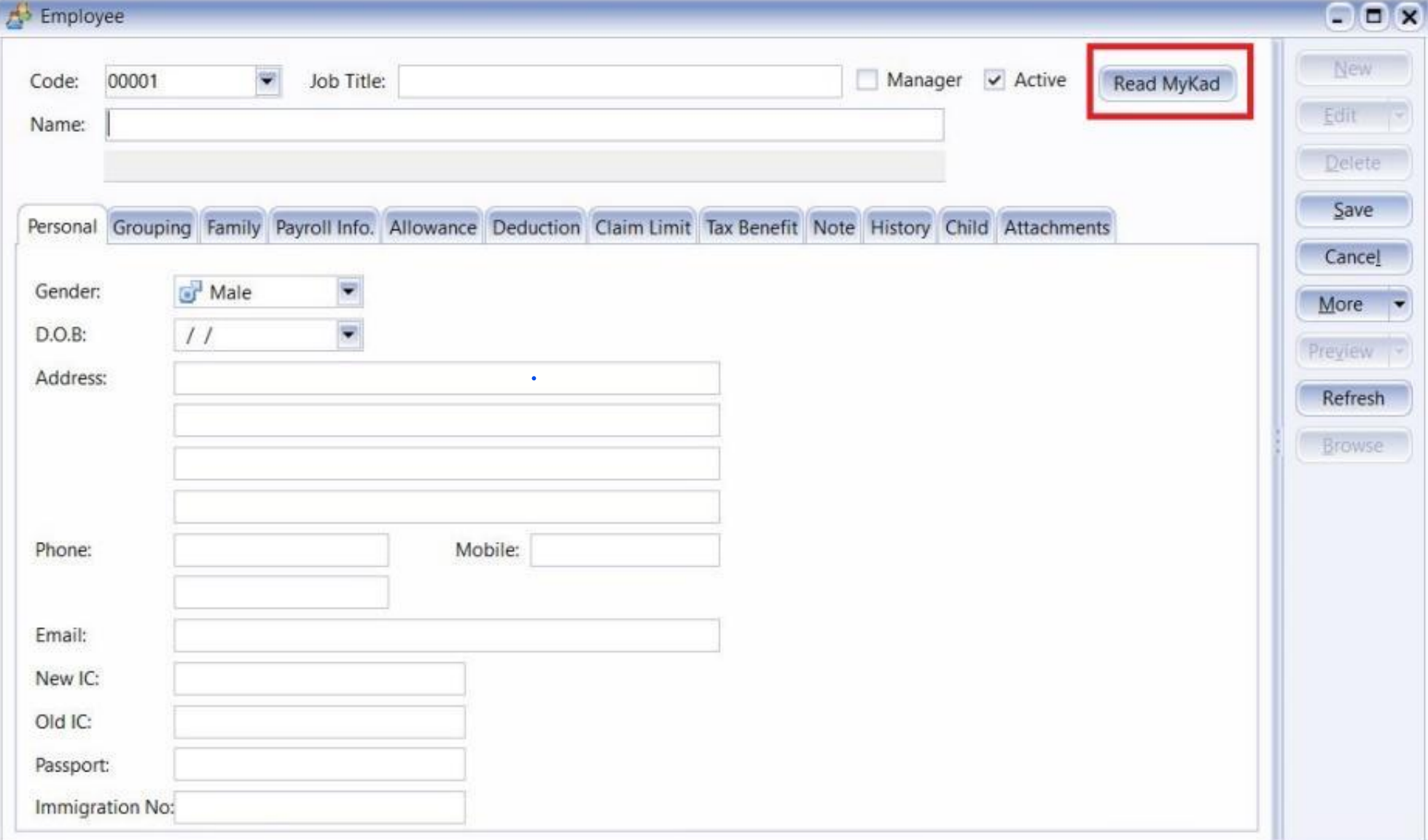Viewport: 1428px width, 840px height.
Task: Select the Tax Benefit tab
Action: (x=751, y=227)
